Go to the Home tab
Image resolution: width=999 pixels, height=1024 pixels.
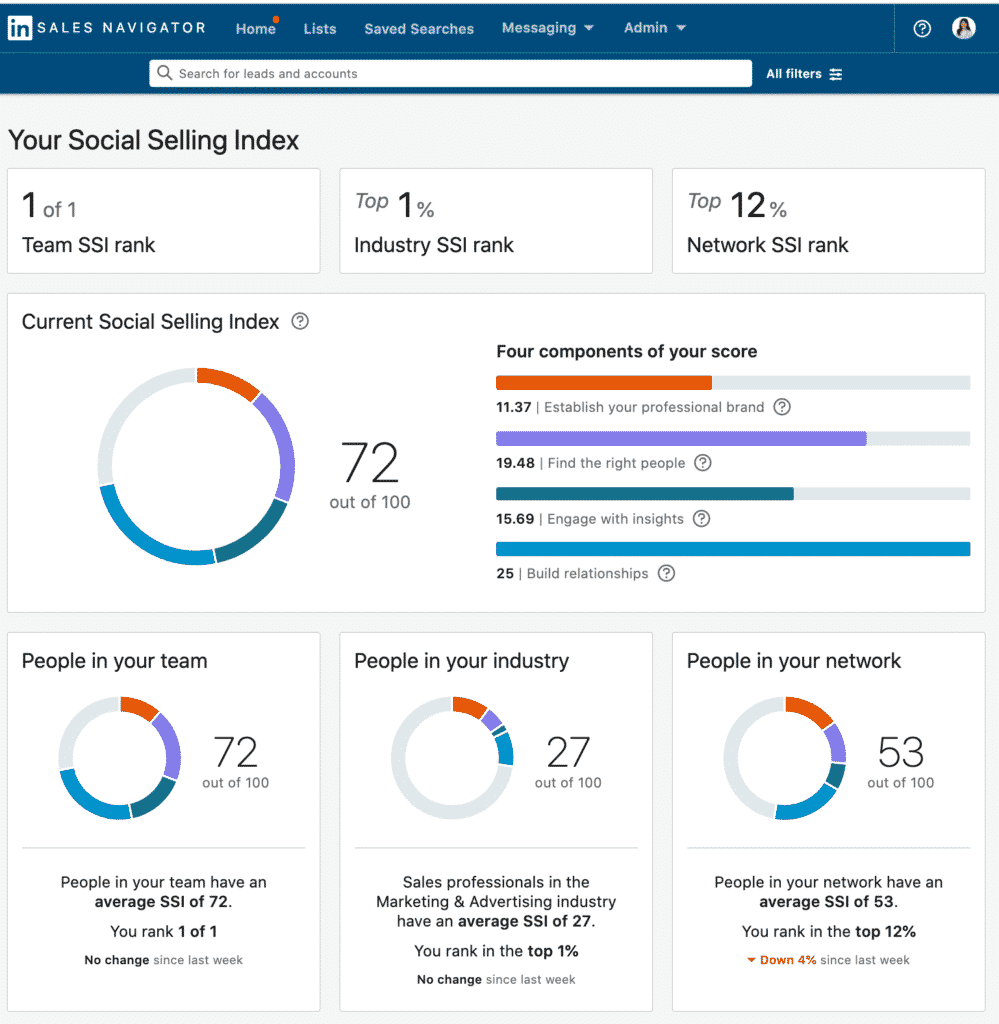click(x=256, y=29)
